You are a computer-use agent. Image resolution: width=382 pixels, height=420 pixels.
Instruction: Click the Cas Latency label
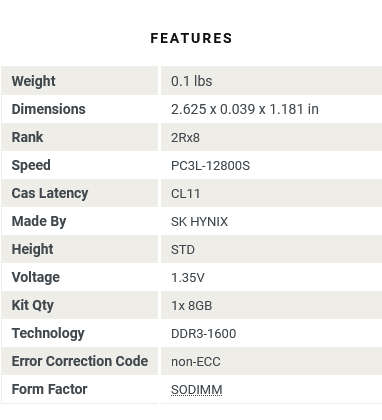pos(50,193)
